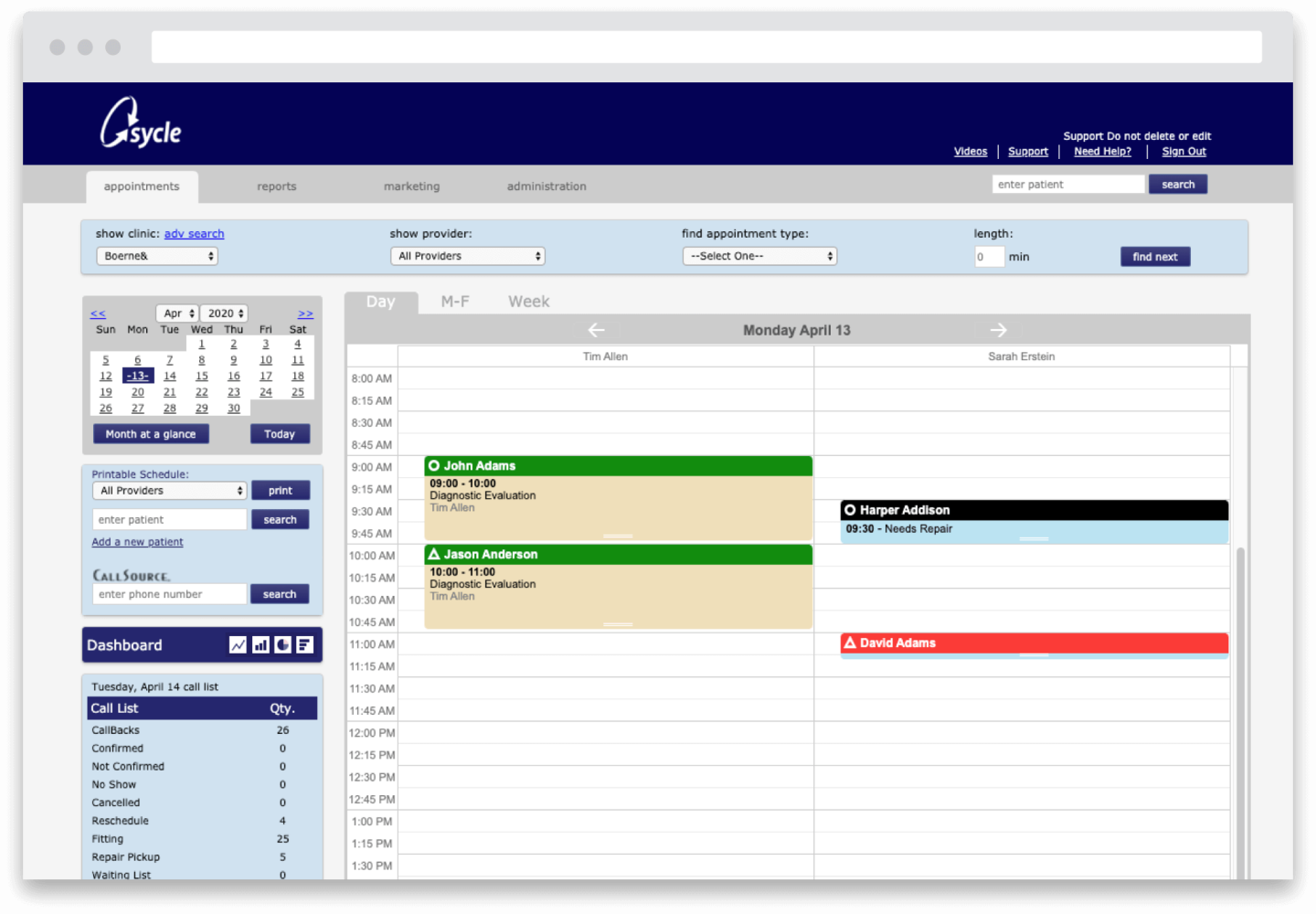Viewport: 1316px width, 914px height.
Task: Open the reports tab
Action: [x=276, y=186]
